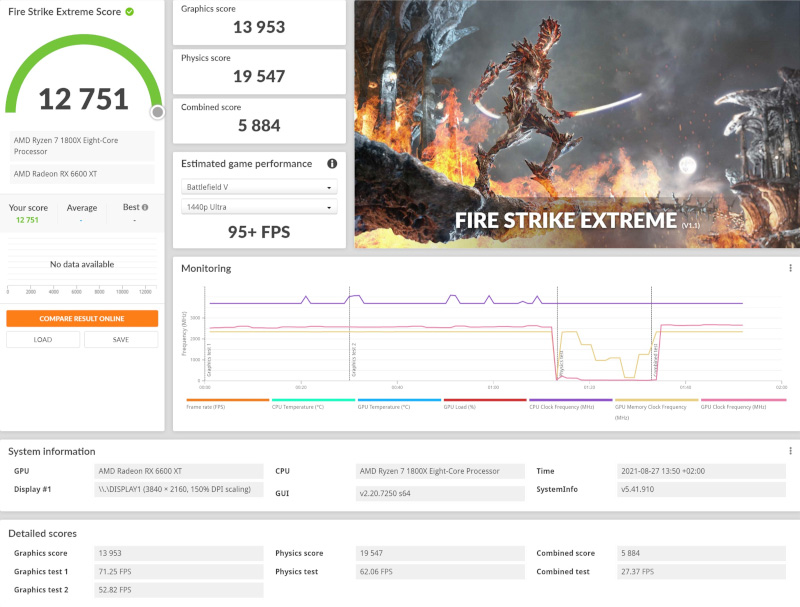This screenshot has height=607, width=800.
Task: Click the Display #1 value field
Action: (x=179, y=489)
